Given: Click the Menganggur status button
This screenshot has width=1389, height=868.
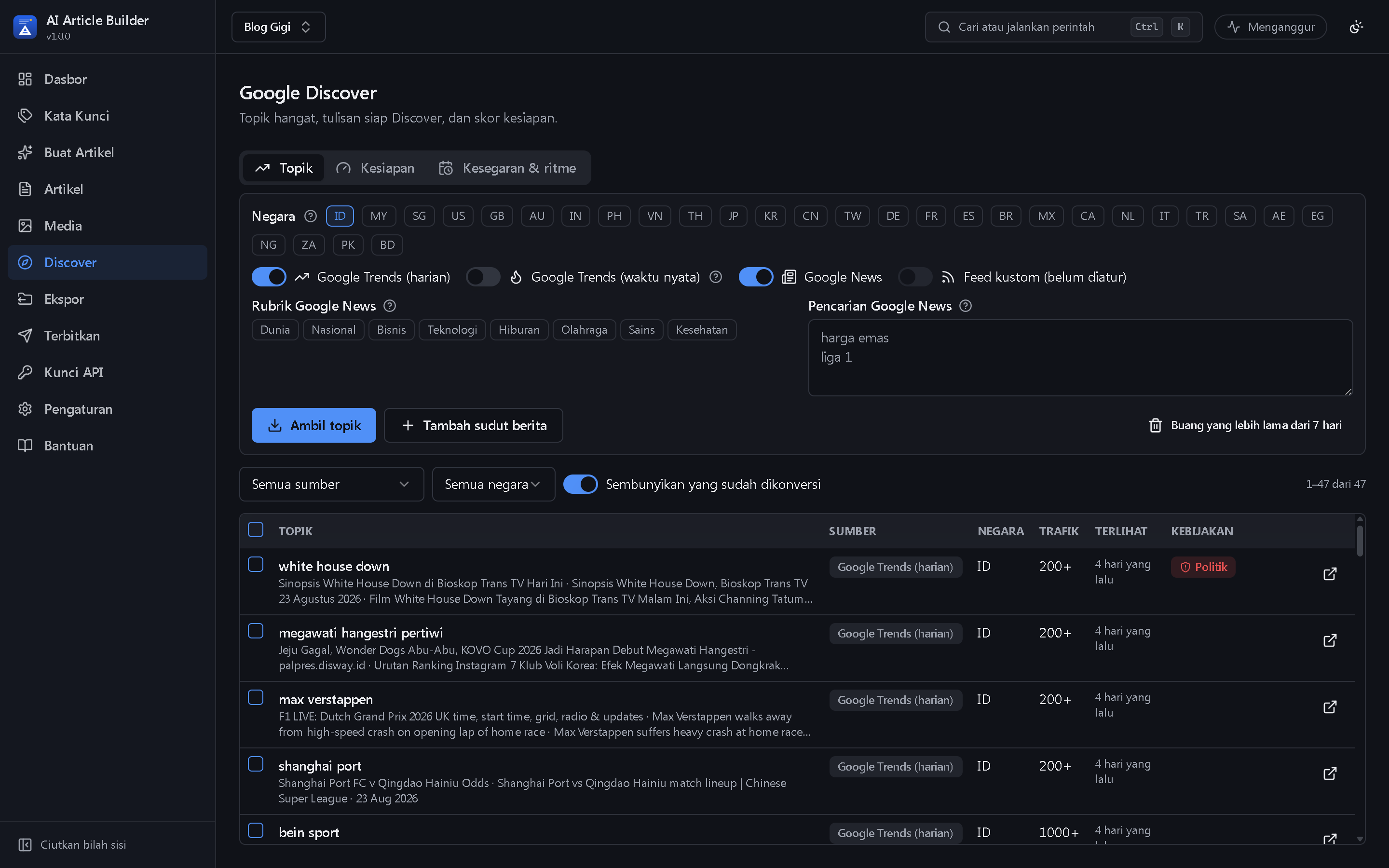Looking at the screenshot, I should (1270, 27).
